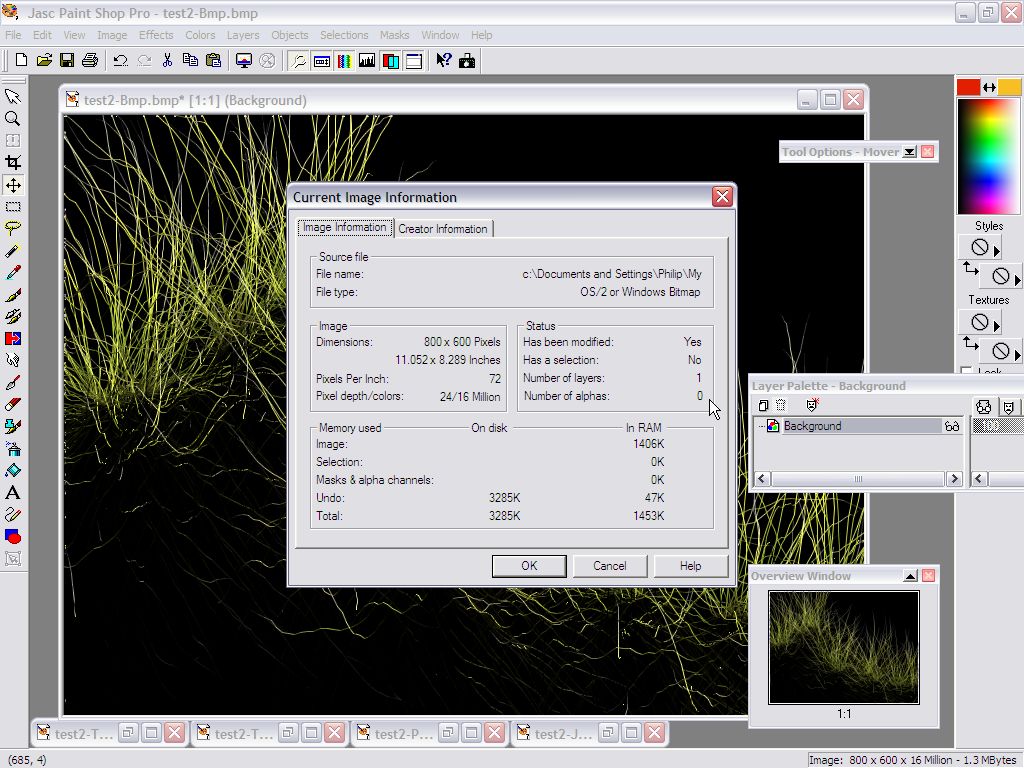Viewport: 1024px width, 768px height.
Task: Click the Help button in the dialog
Action: pos(690,566)
